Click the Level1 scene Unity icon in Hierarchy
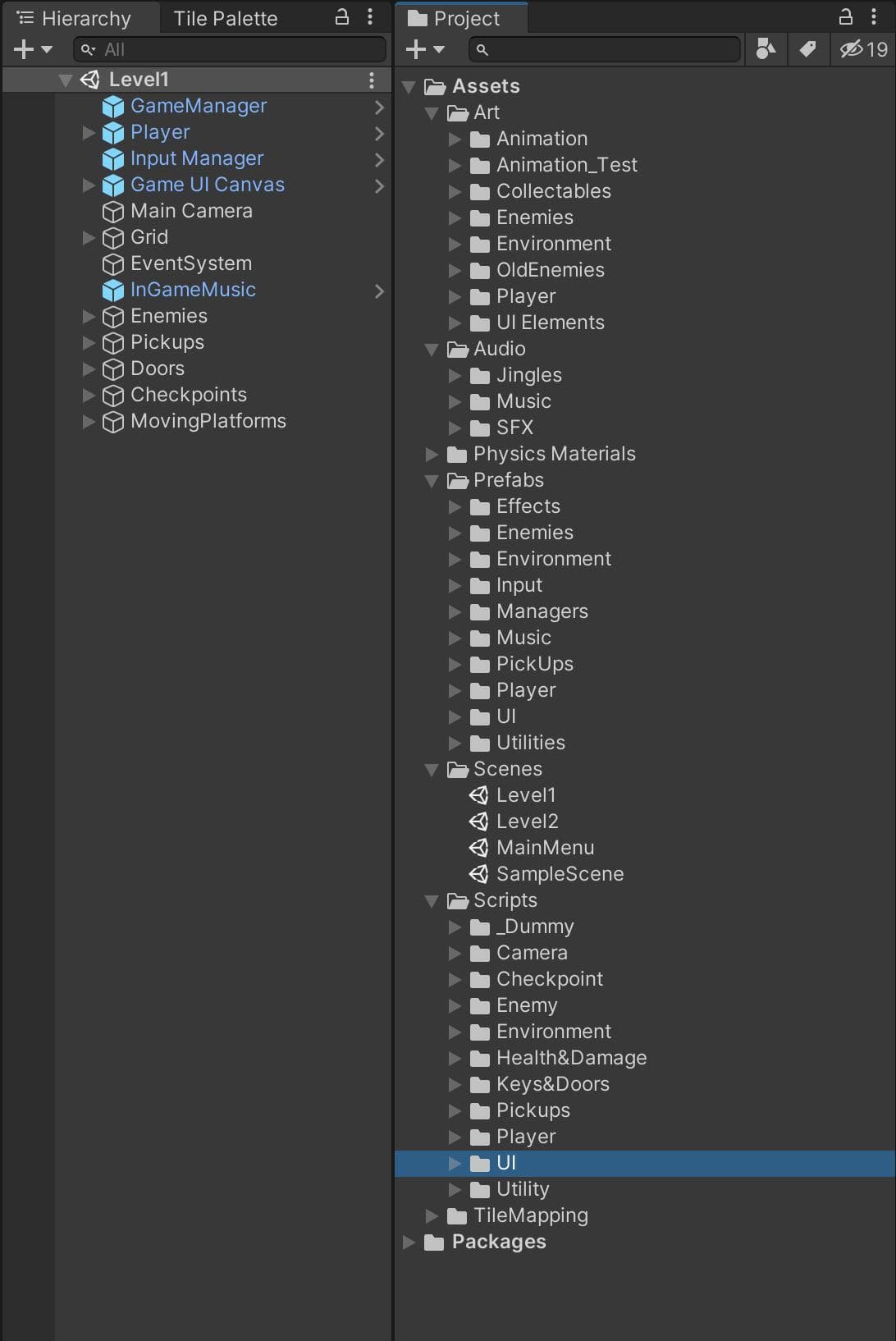This screenshot has height=1341, width=896. click(90, 80)
